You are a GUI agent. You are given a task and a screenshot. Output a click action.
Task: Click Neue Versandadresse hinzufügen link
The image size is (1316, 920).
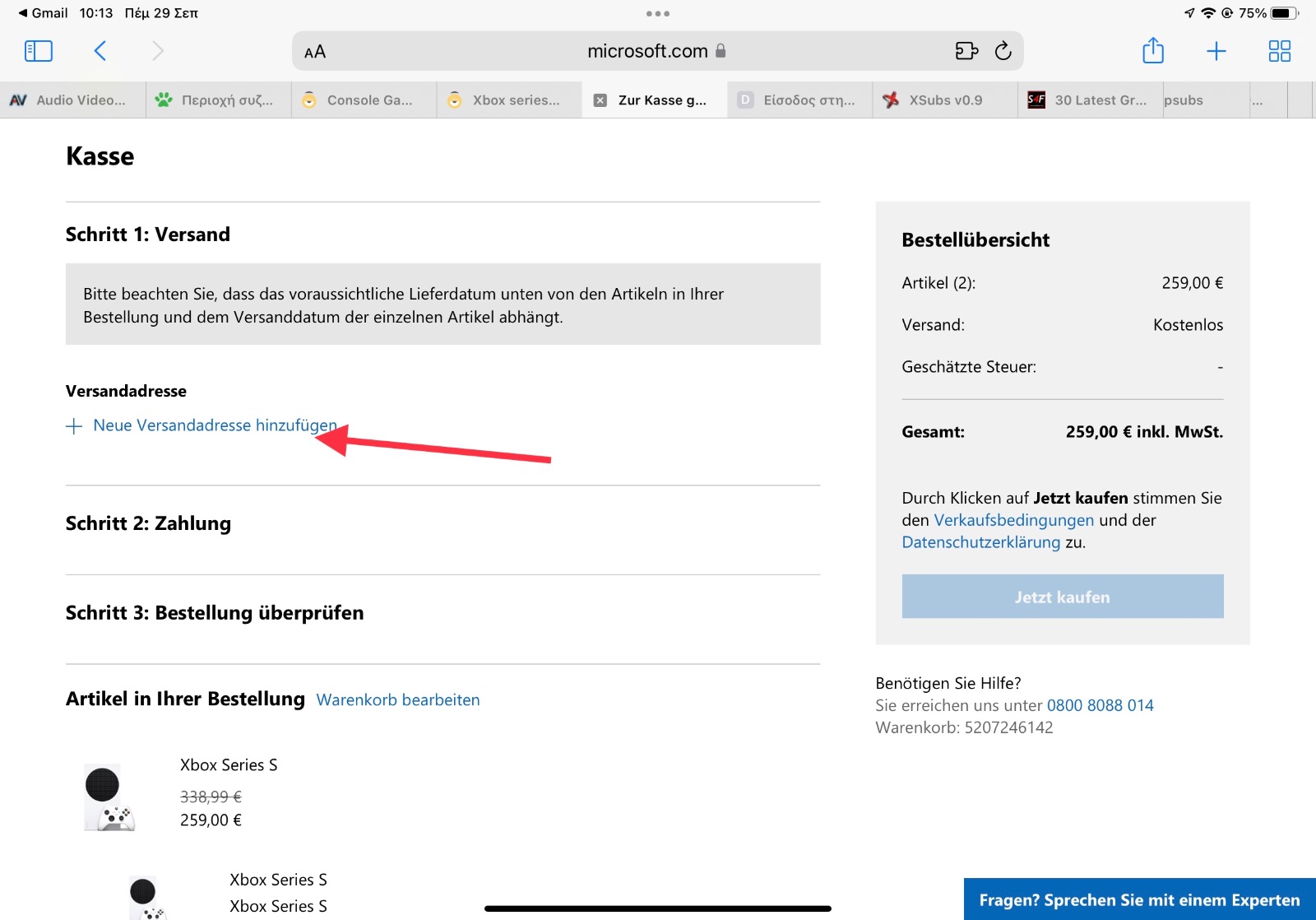215,425
